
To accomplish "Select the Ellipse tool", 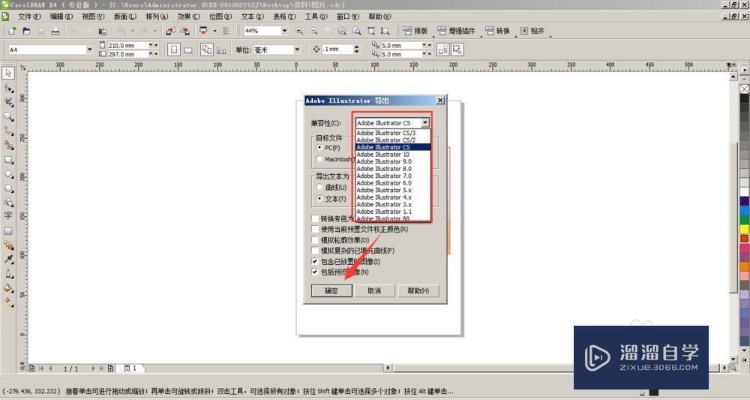I will 8,174.
